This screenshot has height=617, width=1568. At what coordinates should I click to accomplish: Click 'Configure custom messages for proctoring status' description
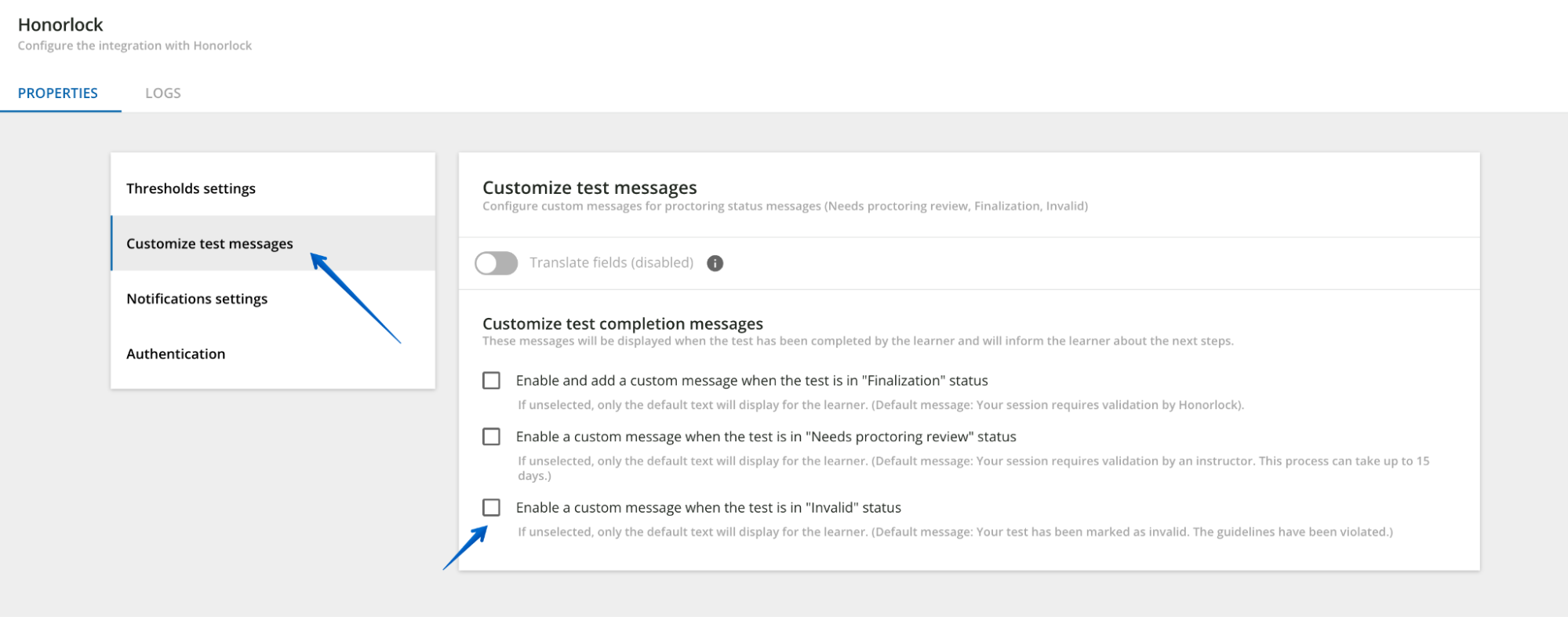click(x=785, y=206)
